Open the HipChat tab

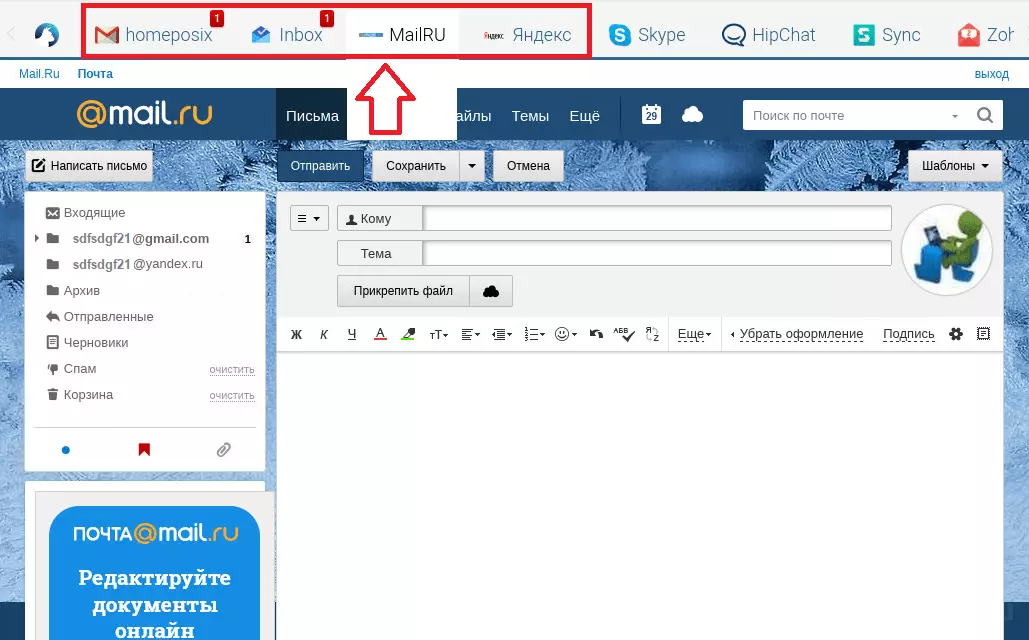768,34
